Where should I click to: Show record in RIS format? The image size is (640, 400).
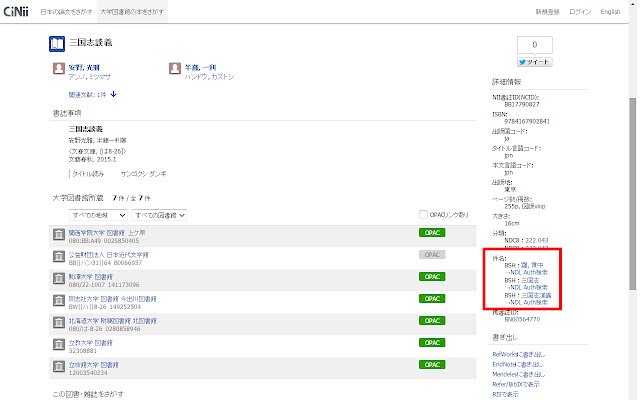point(505,394)
